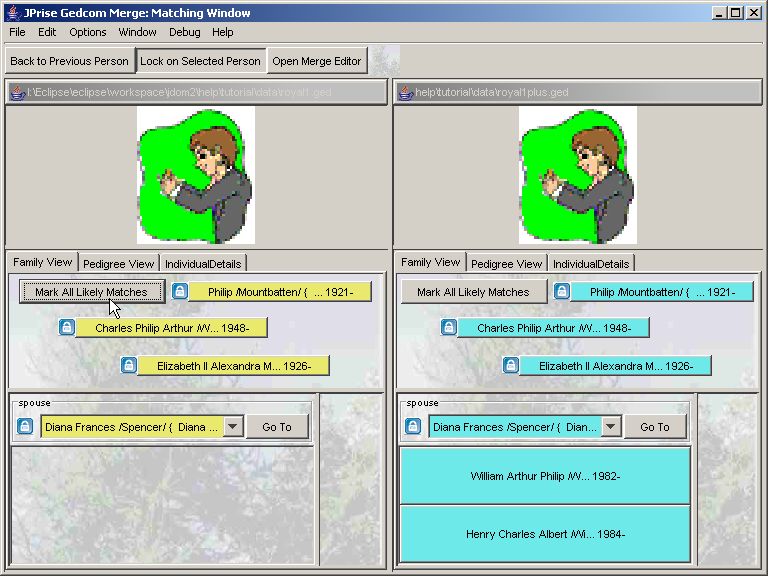
Task: Open the Debug menu
Action: coord(184,32)
